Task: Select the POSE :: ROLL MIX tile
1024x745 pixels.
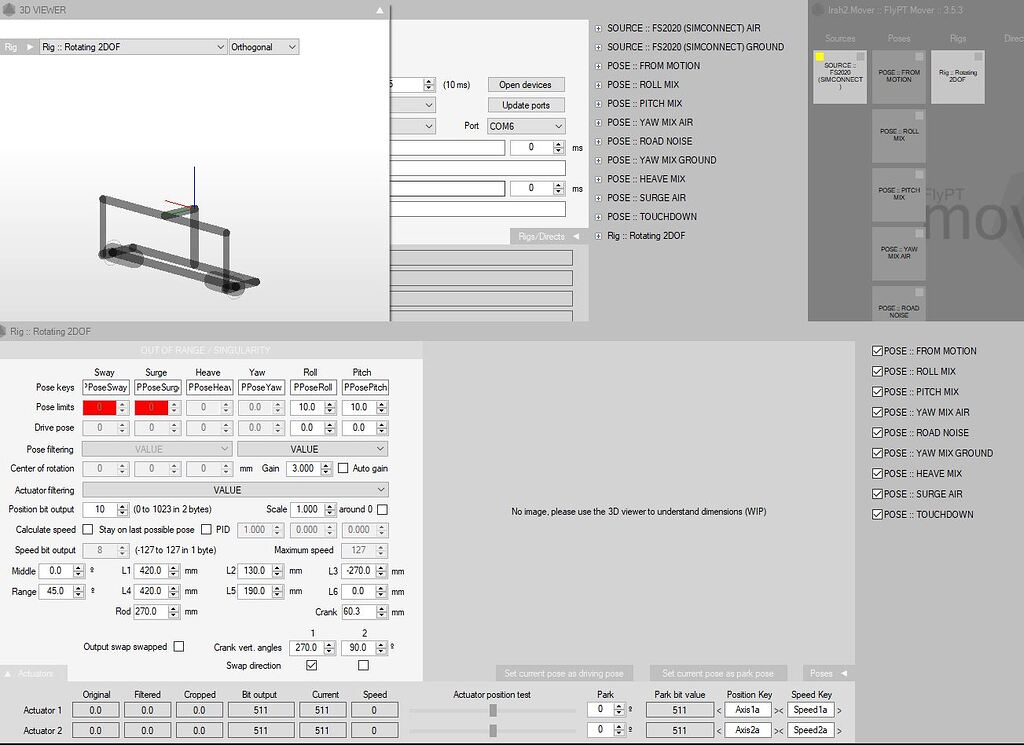Action: pyautogui.click(x=900, y=133)
